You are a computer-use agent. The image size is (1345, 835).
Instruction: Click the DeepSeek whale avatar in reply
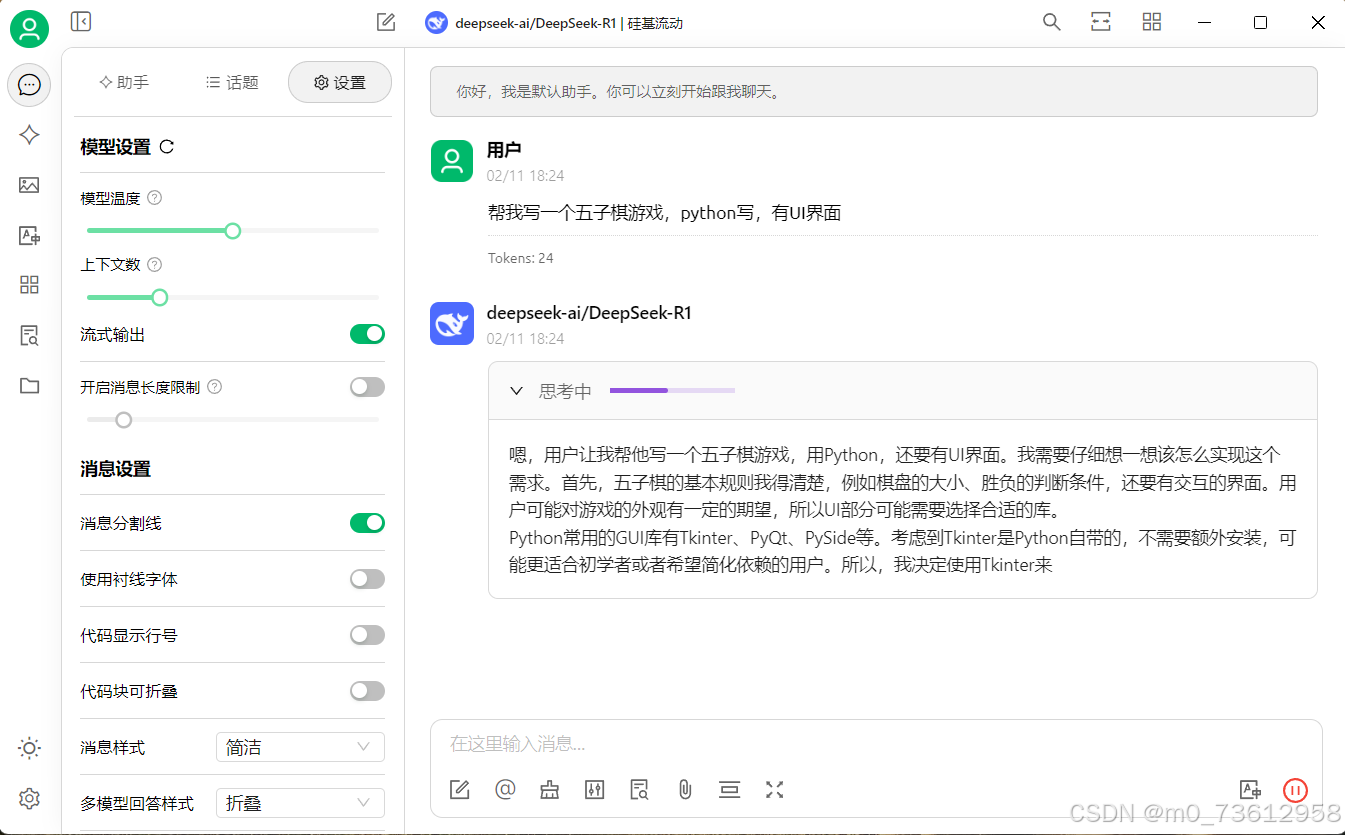point(452,324)
